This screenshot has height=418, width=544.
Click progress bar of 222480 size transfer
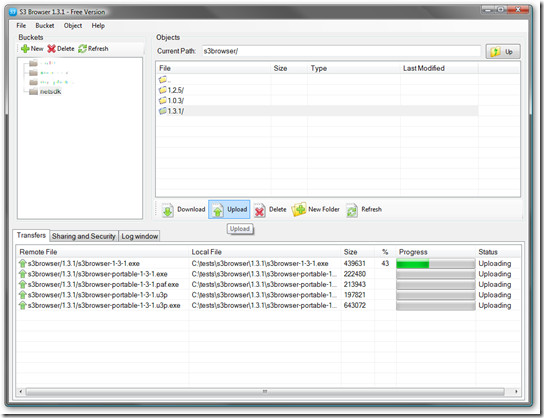coord(436,274)
